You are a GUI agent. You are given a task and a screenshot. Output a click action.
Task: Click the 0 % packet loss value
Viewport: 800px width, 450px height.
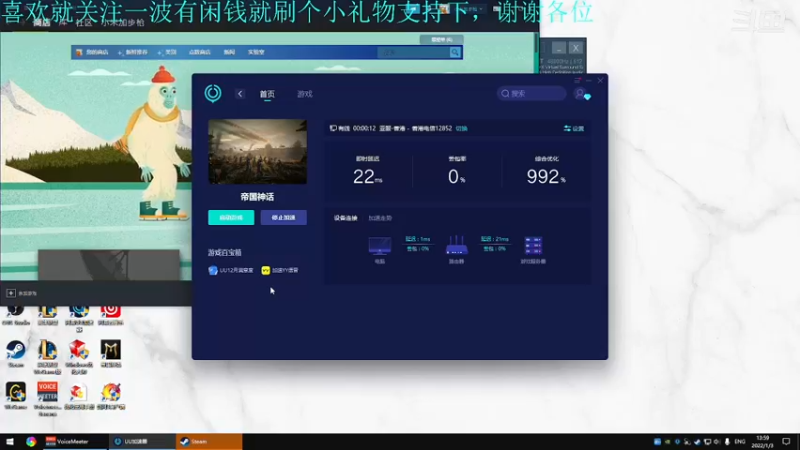[457, 177]
